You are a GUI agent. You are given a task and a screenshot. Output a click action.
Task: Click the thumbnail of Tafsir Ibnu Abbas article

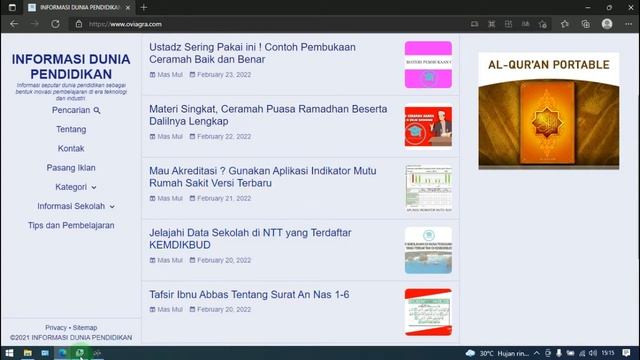click(x=428, y=312)
